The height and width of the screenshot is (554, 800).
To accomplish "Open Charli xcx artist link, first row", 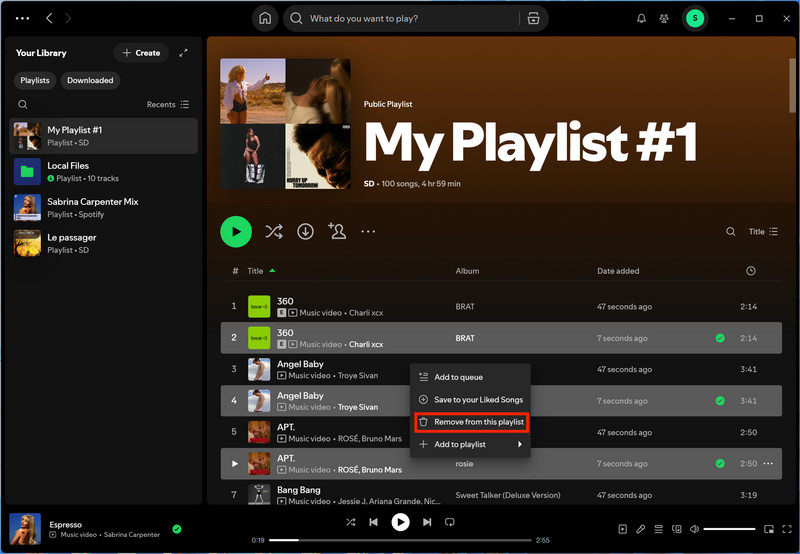I will click(366, 313).
